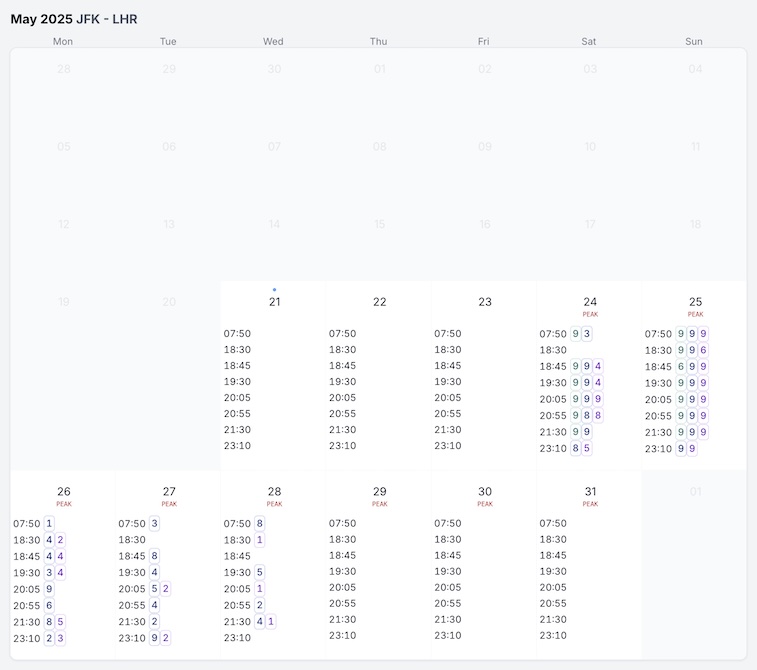Click the 2 badge at 20:55 May 28

(x=259, y=605)
